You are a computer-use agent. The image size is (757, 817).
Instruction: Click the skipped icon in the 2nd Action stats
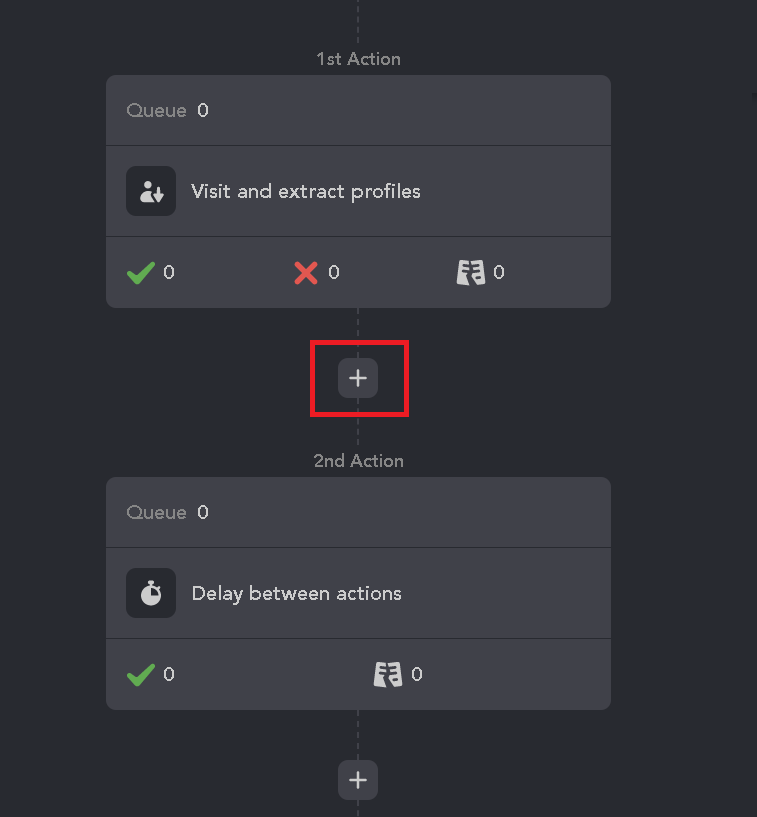388,675
